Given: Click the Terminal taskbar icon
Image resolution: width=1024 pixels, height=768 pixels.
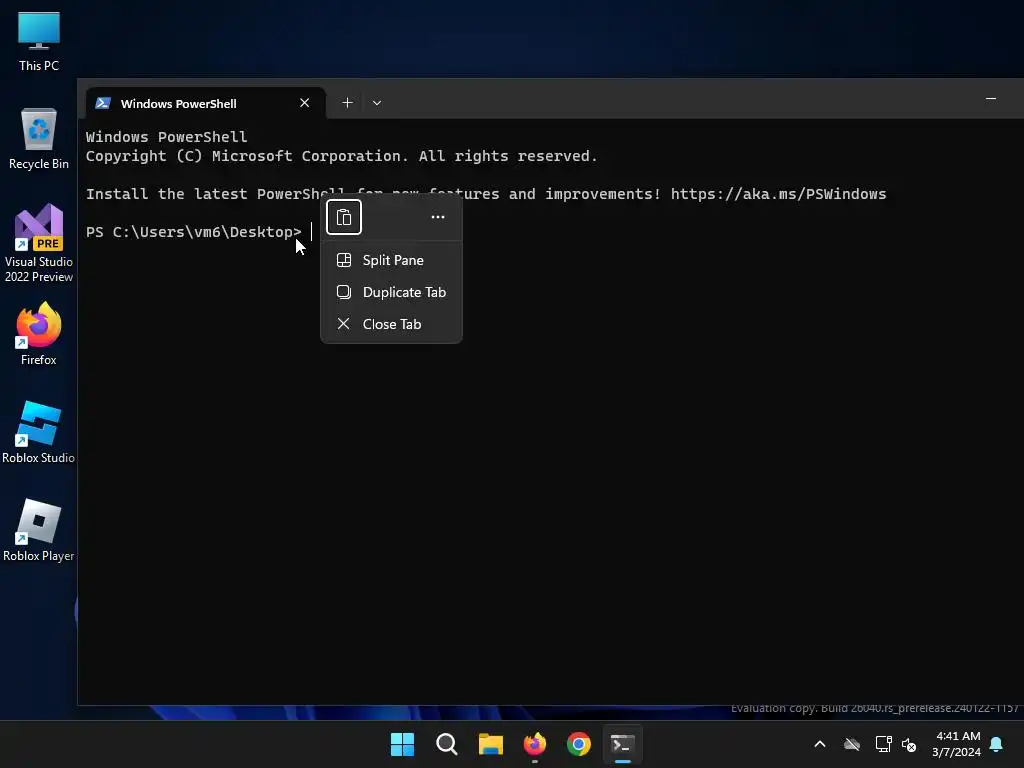Looking at the screenshot, I should click(x=622, y=744).
